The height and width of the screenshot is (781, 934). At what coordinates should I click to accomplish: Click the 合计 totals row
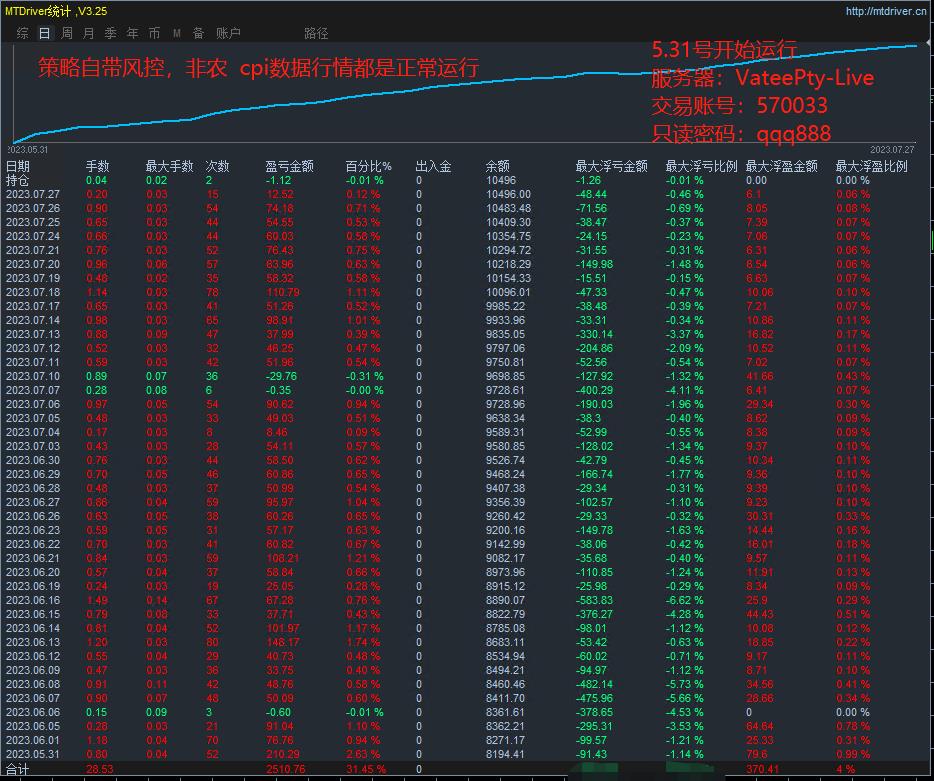click(x=18, y=769)
